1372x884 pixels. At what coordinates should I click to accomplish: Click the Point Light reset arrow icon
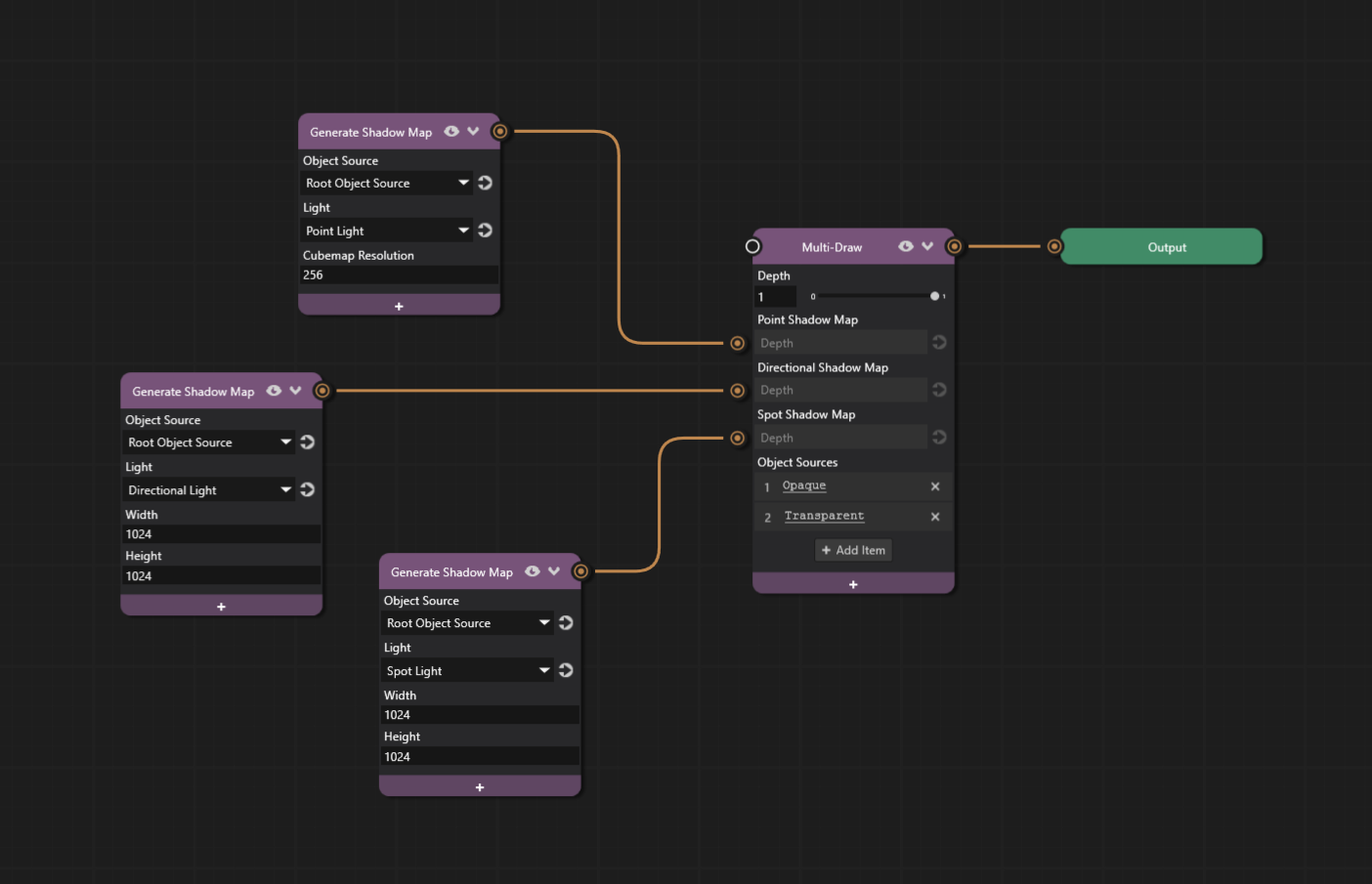coord(485,231)
